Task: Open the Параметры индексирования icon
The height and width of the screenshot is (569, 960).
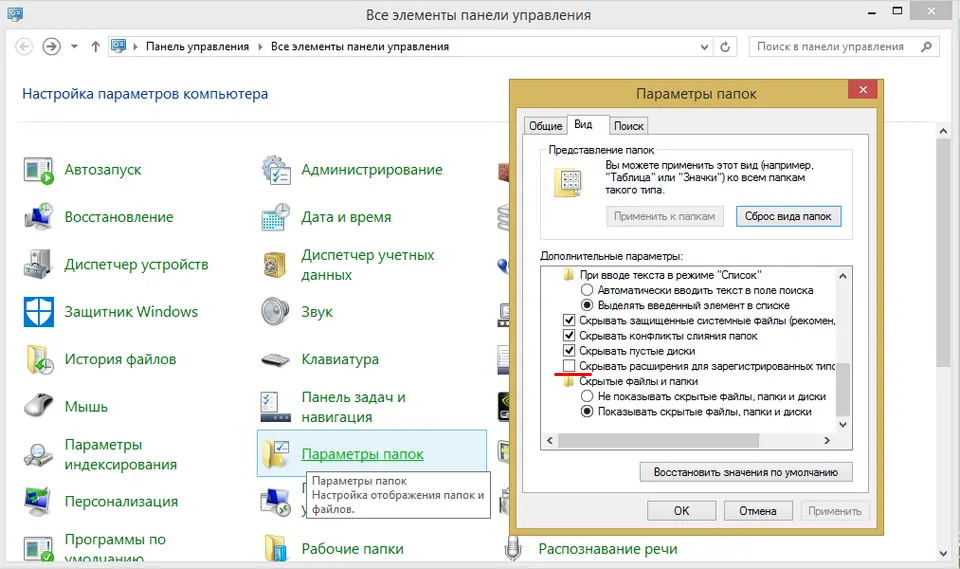Action: pos(38,454)
